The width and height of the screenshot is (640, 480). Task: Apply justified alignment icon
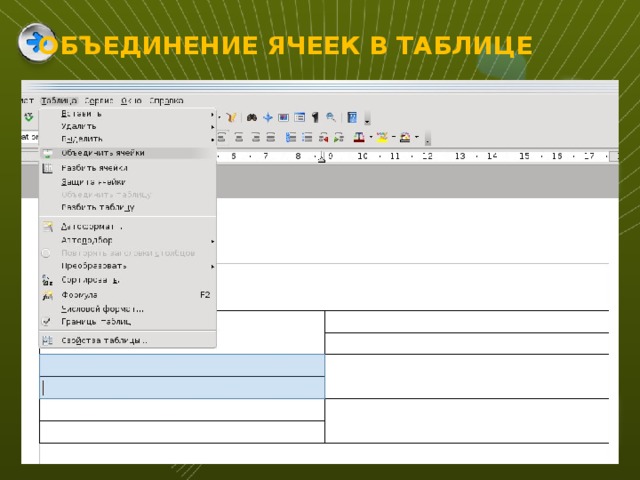(271, 138)
